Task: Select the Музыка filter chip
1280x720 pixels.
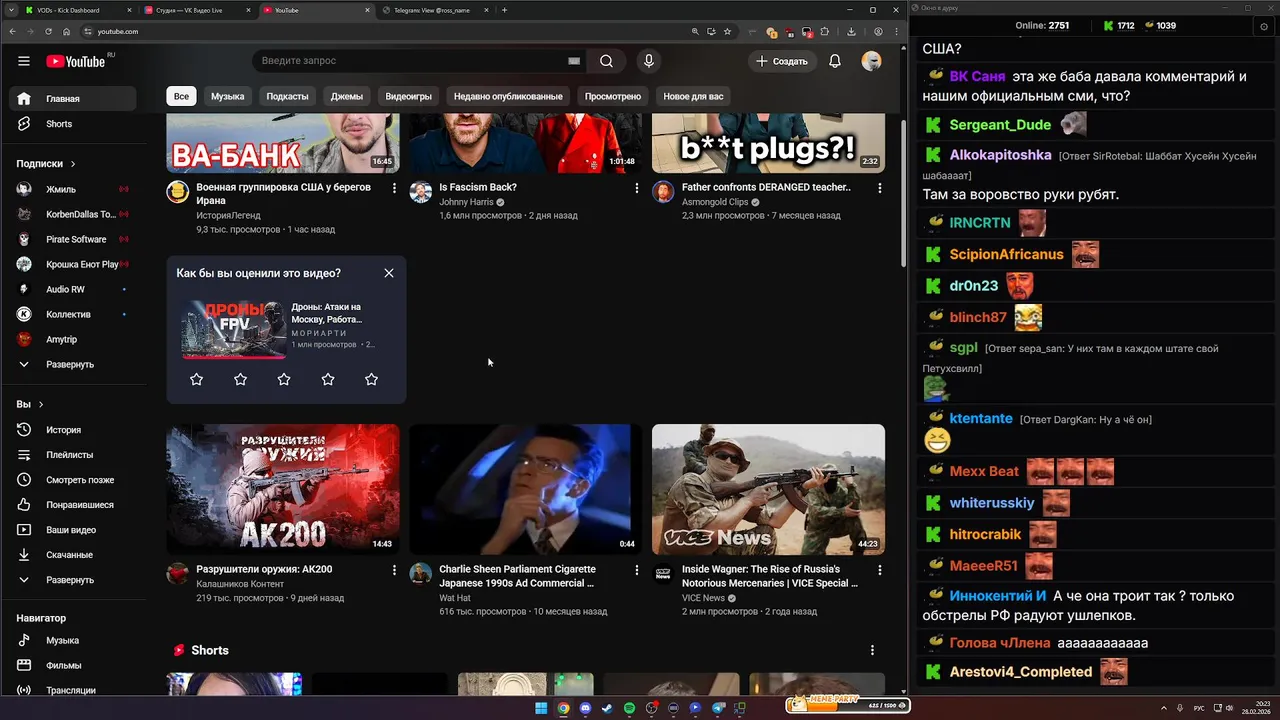Action: (227, 96)
